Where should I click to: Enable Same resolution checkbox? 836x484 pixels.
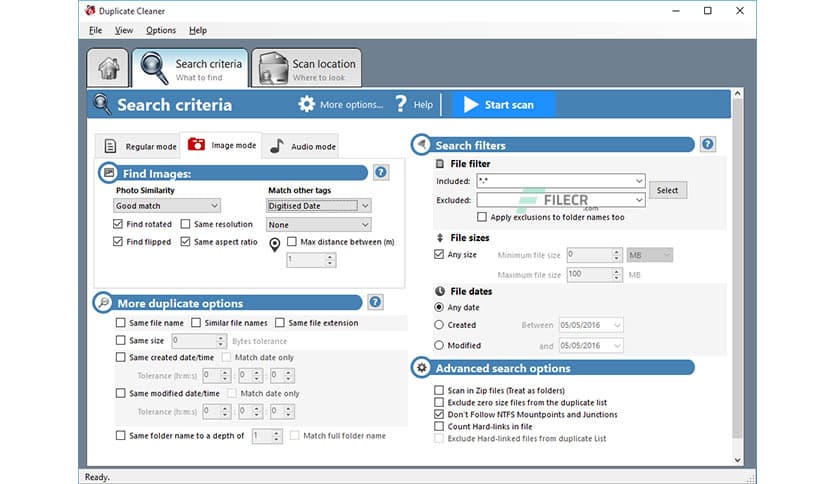[x=185, y=224]
